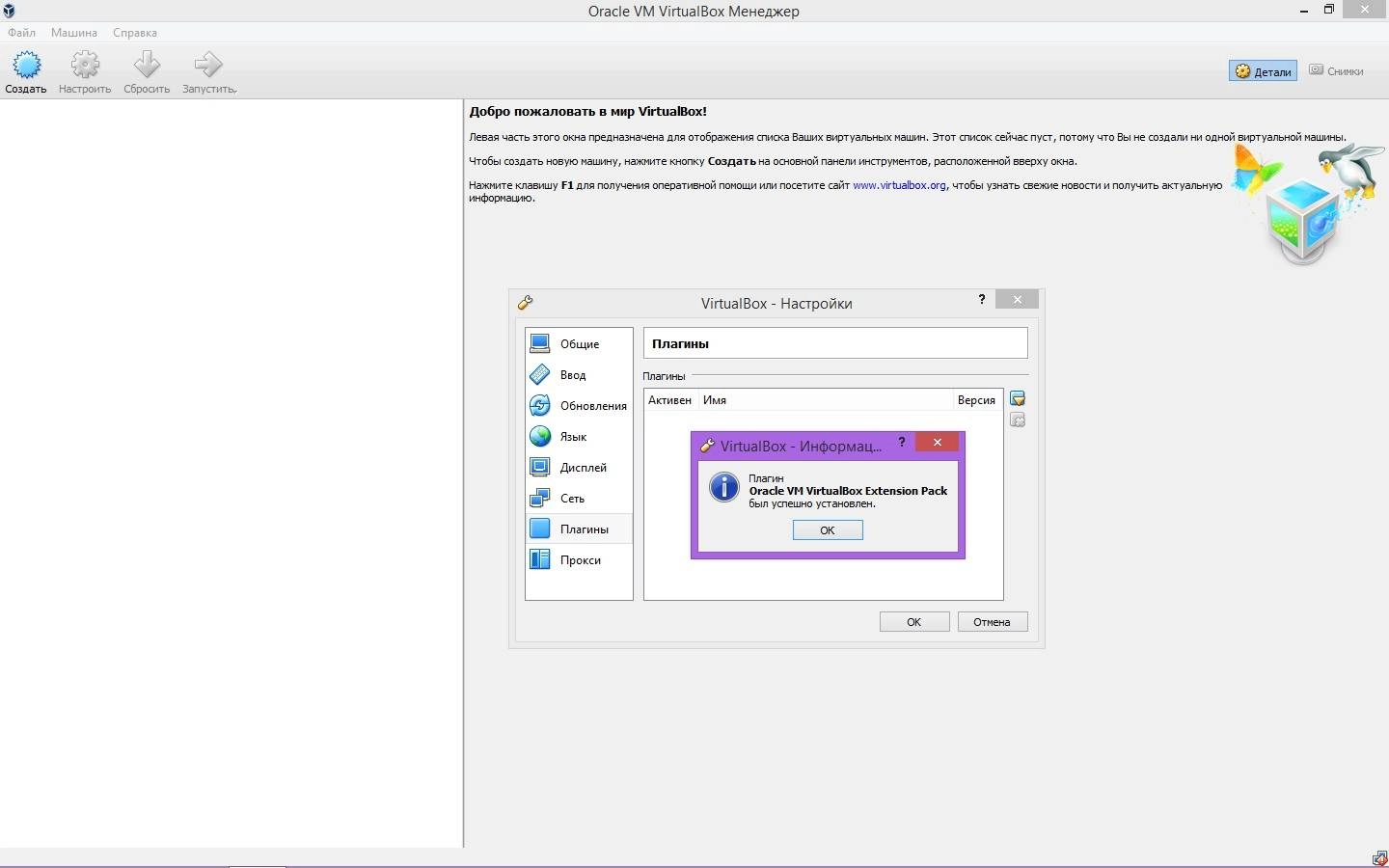Open the Машина menu
Screen dimensions: 1389x868
point(74,33)
